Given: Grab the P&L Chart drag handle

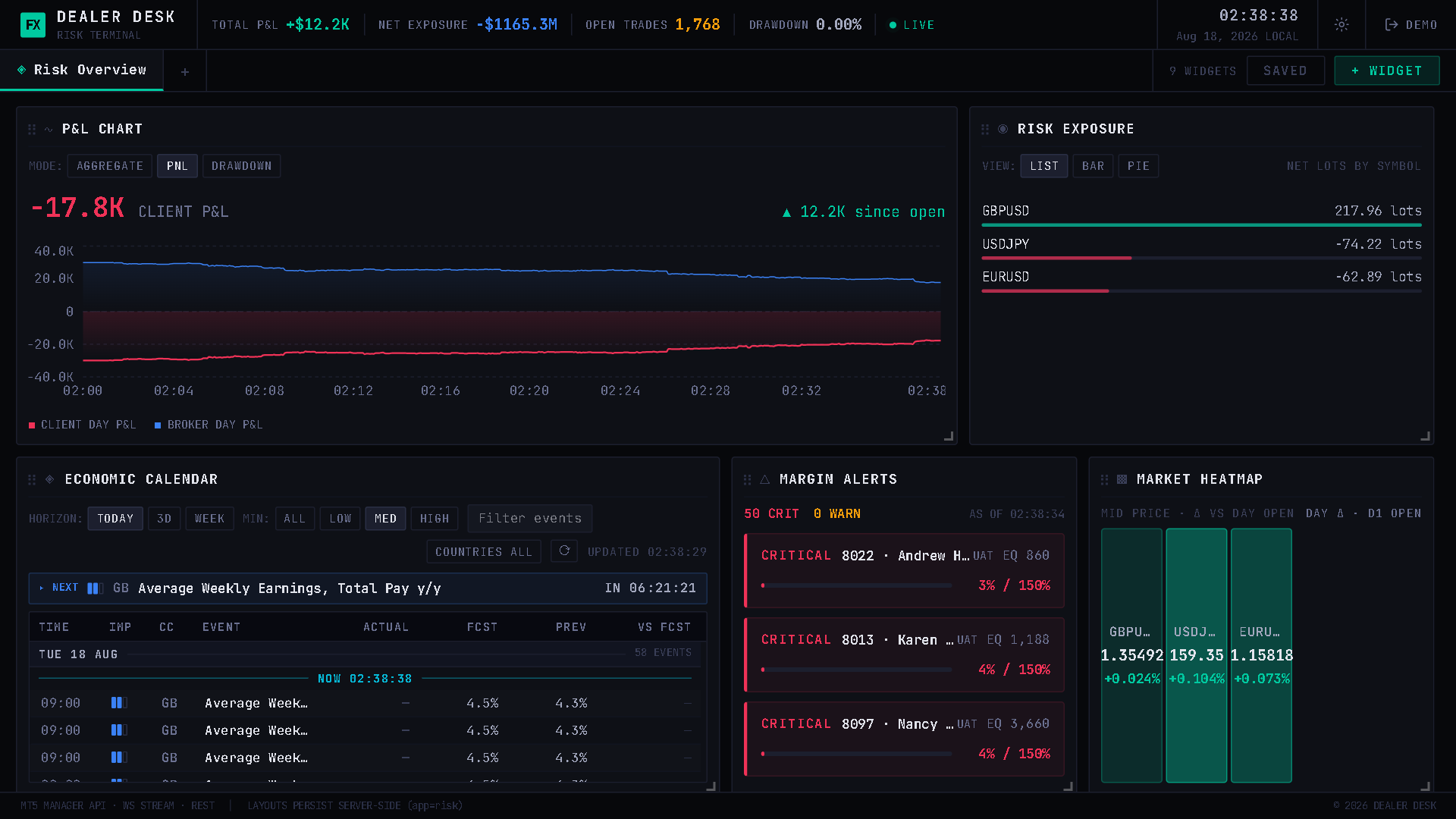Looking at the screenshot, I should (32, 129).
